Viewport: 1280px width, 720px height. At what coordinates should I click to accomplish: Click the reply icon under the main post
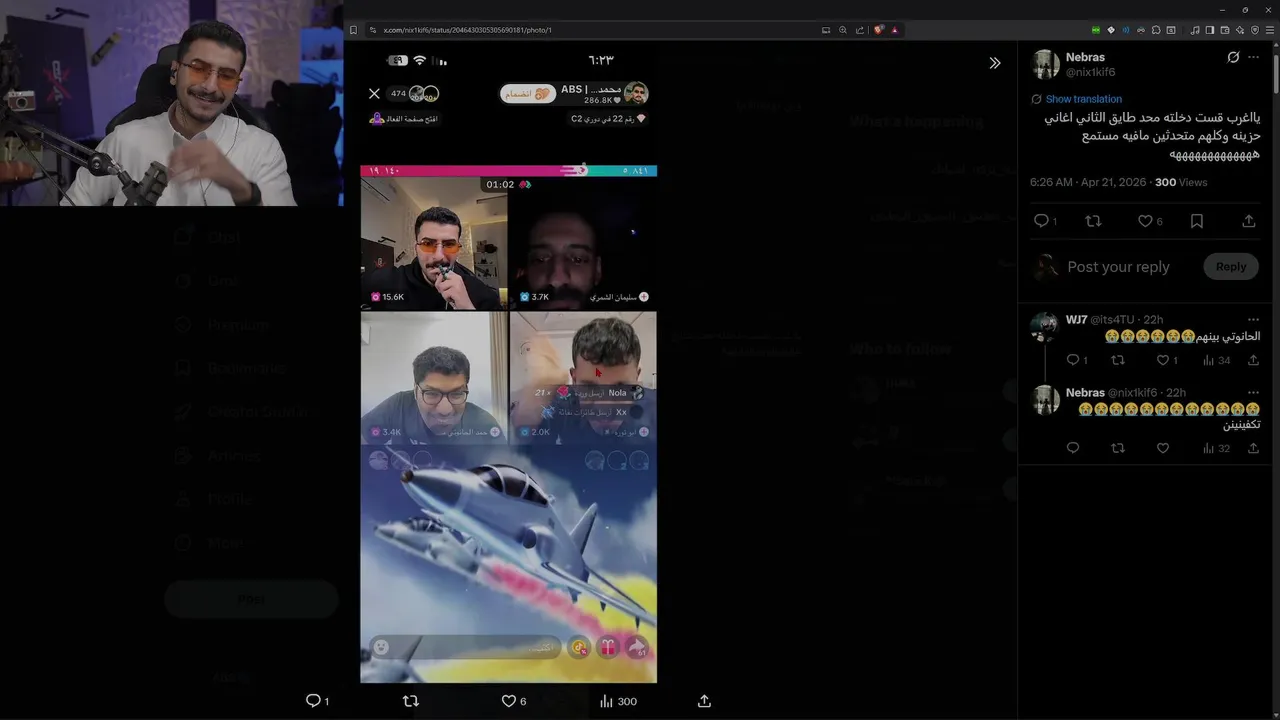coord(1041,221)
